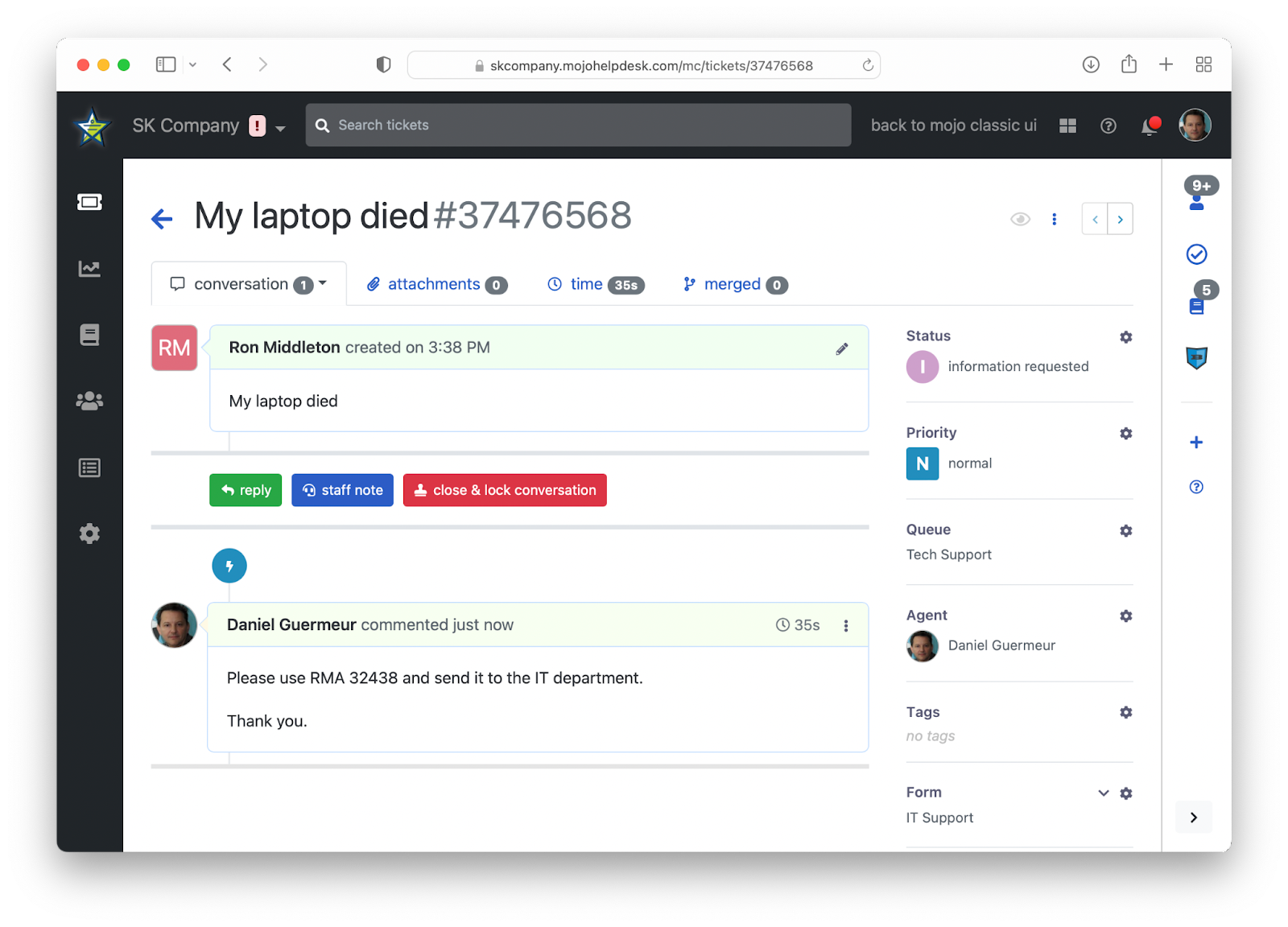Add a staff note
This screenshot has width=1288, height=927.
(342, 490)
